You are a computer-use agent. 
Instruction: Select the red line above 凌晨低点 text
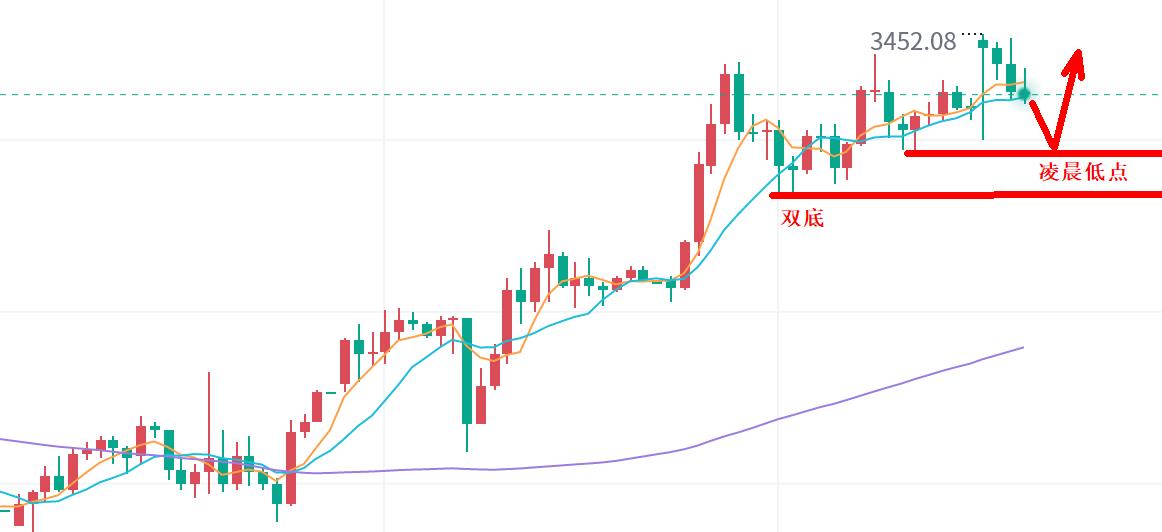1030,153
